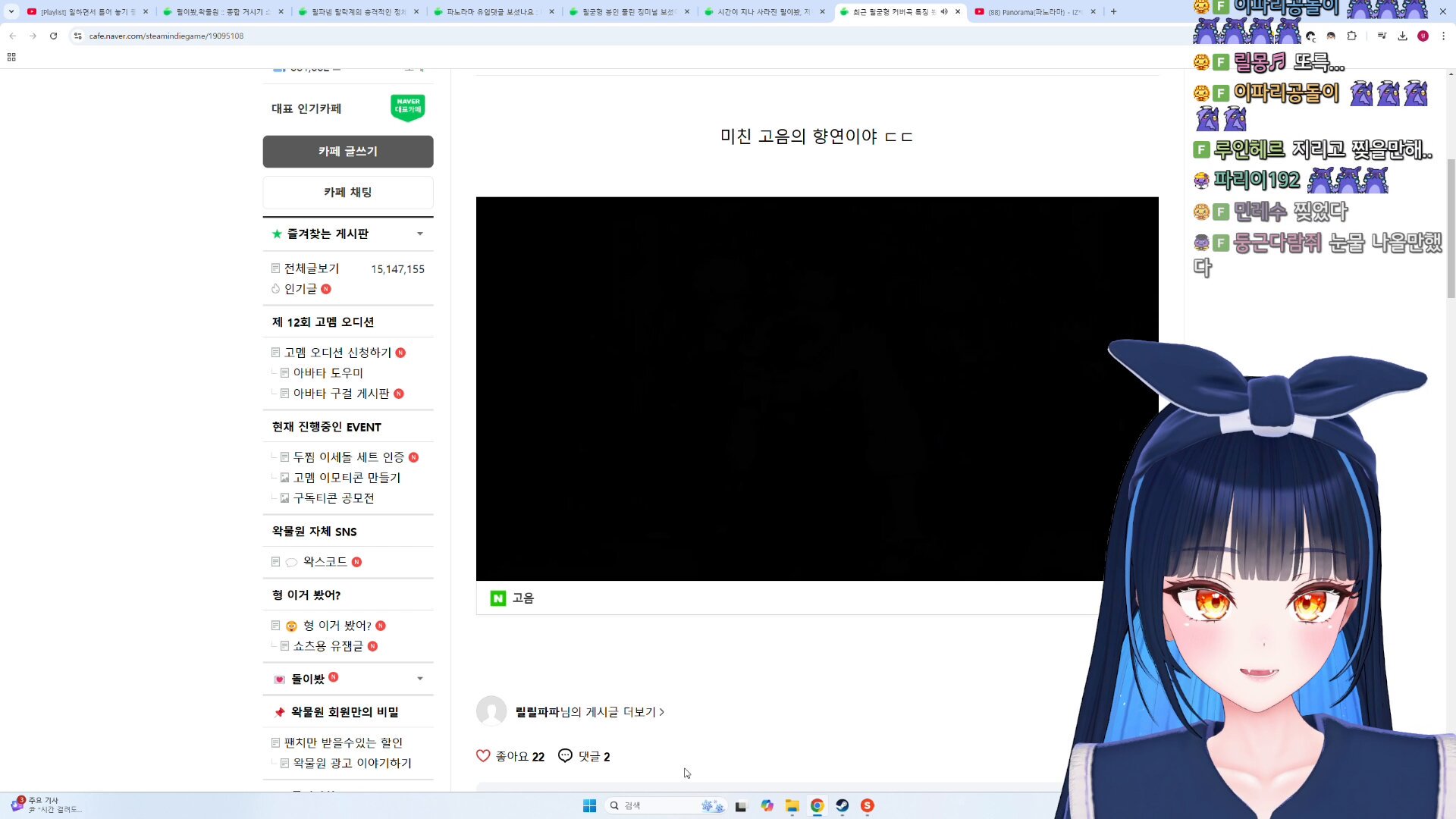This screenshot has width=1456, height=819.
Task: Click the NAVER 대표카페 badge
Action: coord(408,108)
